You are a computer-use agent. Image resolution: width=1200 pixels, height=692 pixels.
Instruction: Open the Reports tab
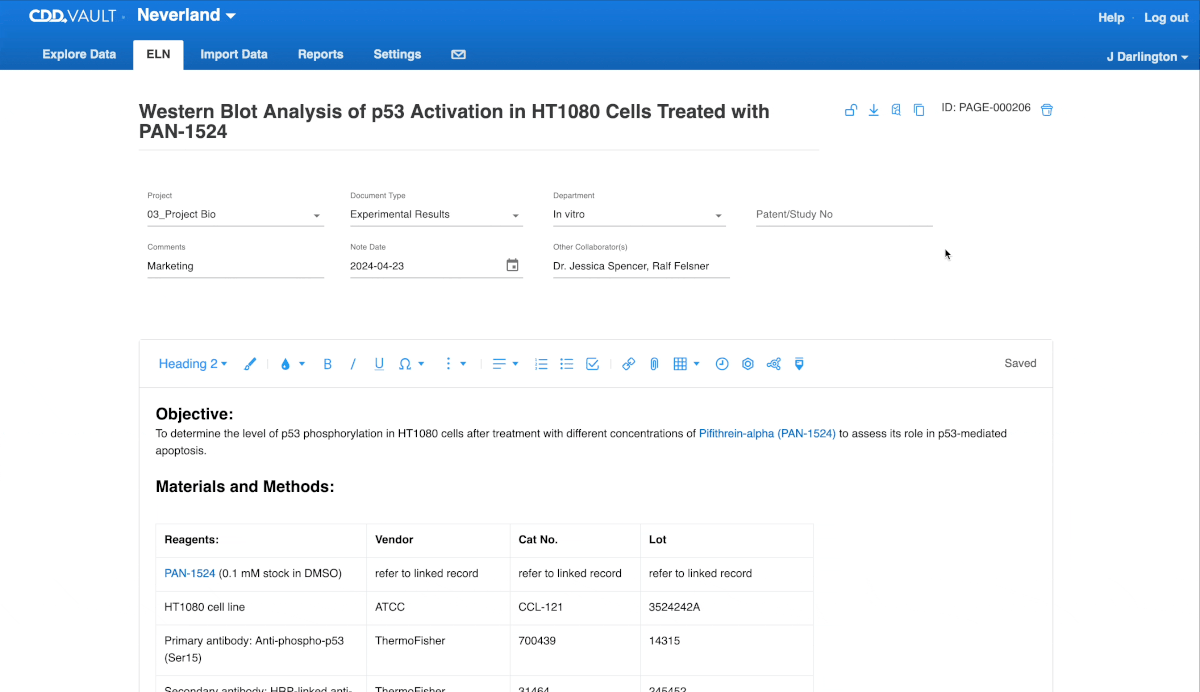(320, 55)
